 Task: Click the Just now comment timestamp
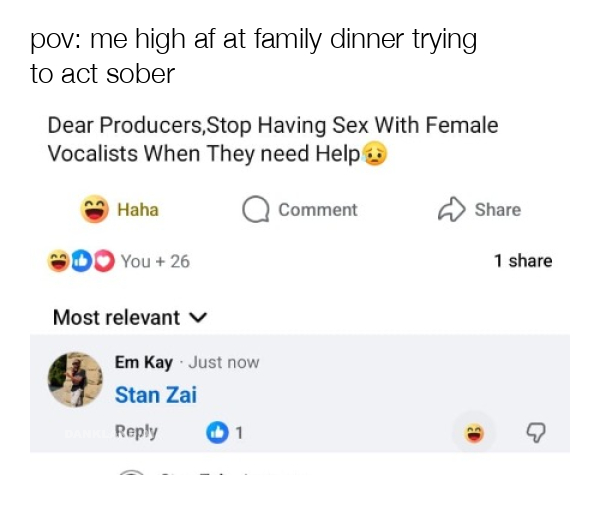(224, 362)
